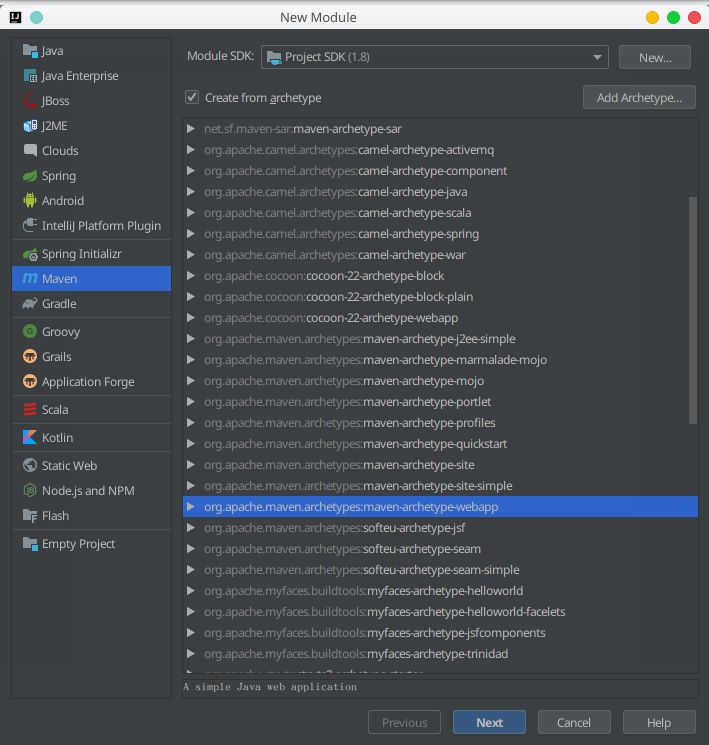
Task: Select the Static Web globe icon
Action: pos(30,466)
